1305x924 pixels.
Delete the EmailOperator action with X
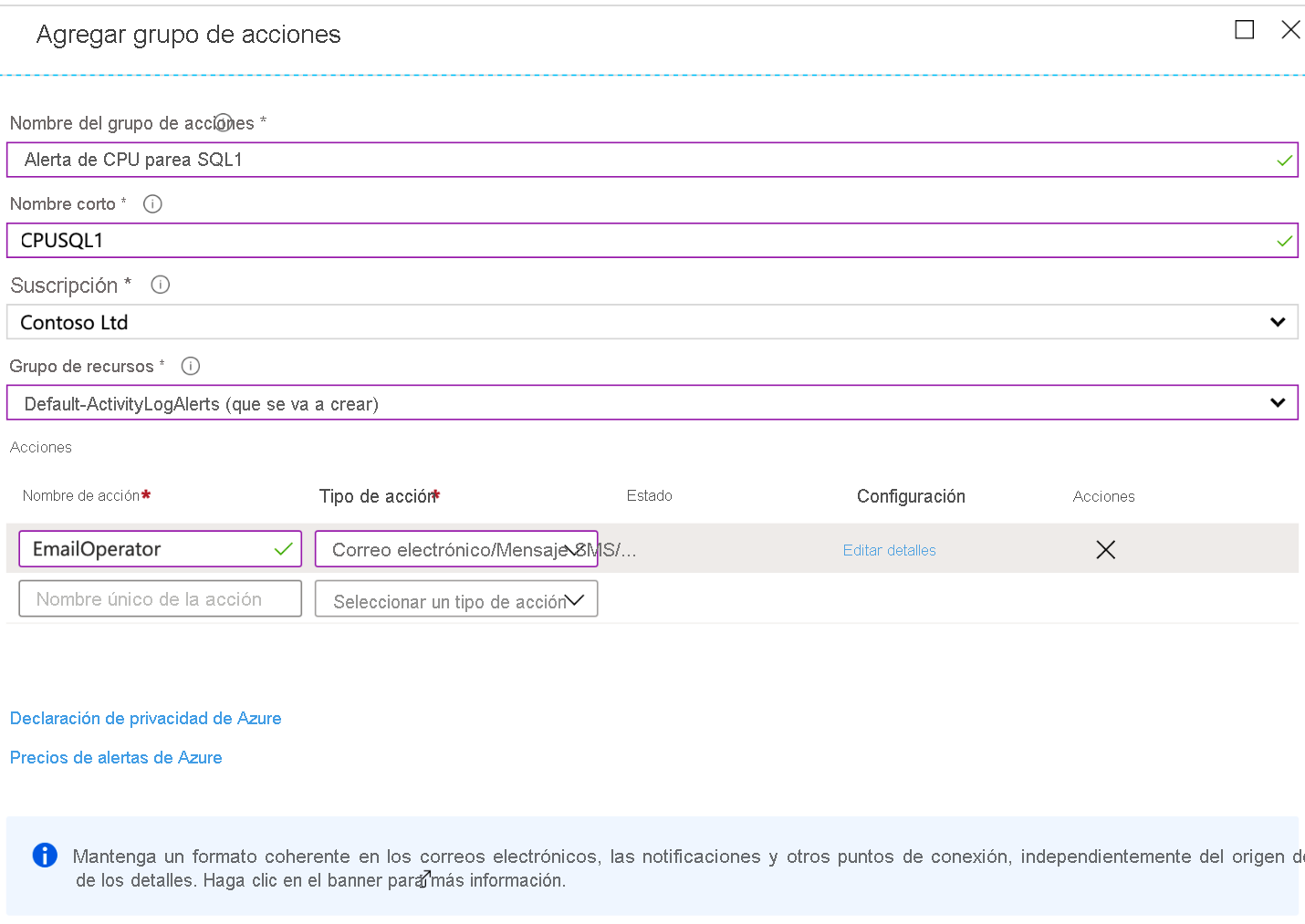click(1105, 549)
